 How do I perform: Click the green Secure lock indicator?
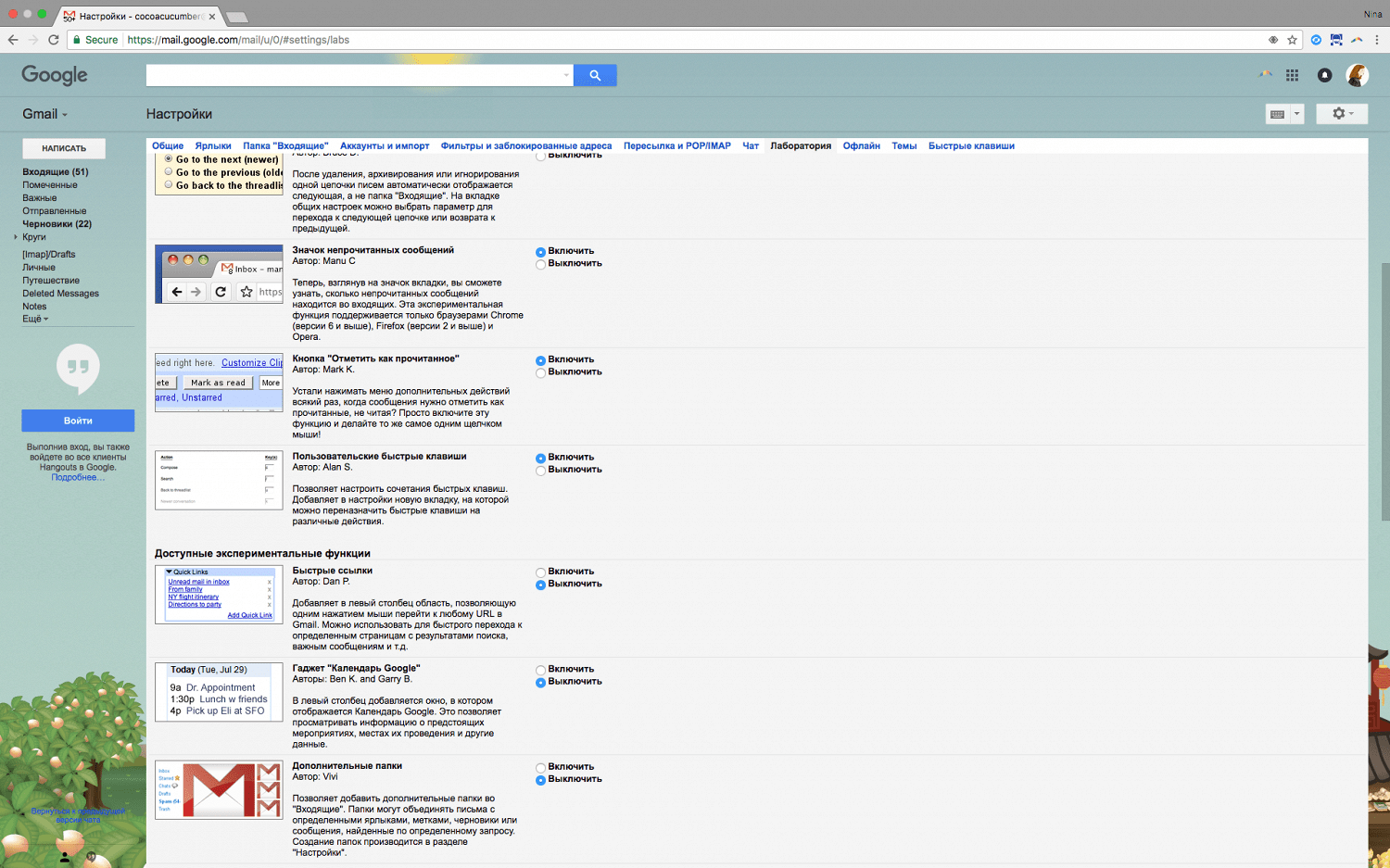(x=95, y=40)
